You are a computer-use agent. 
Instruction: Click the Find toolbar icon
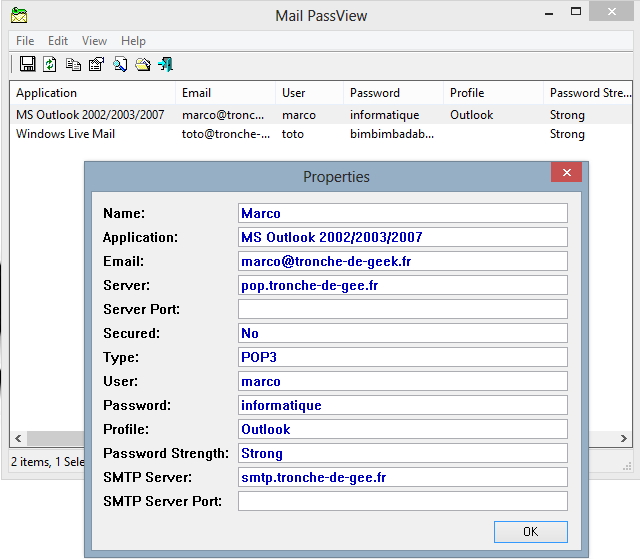click(120, 64)
